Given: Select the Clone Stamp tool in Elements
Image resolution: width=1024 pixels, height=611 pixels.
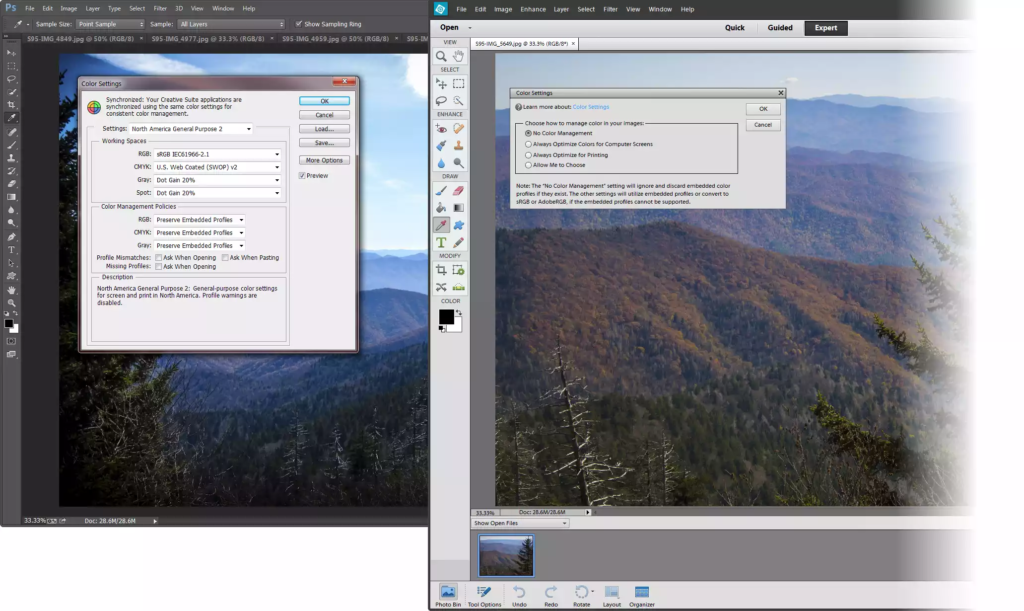Looking at the screenshot, I should click(458, 146).
